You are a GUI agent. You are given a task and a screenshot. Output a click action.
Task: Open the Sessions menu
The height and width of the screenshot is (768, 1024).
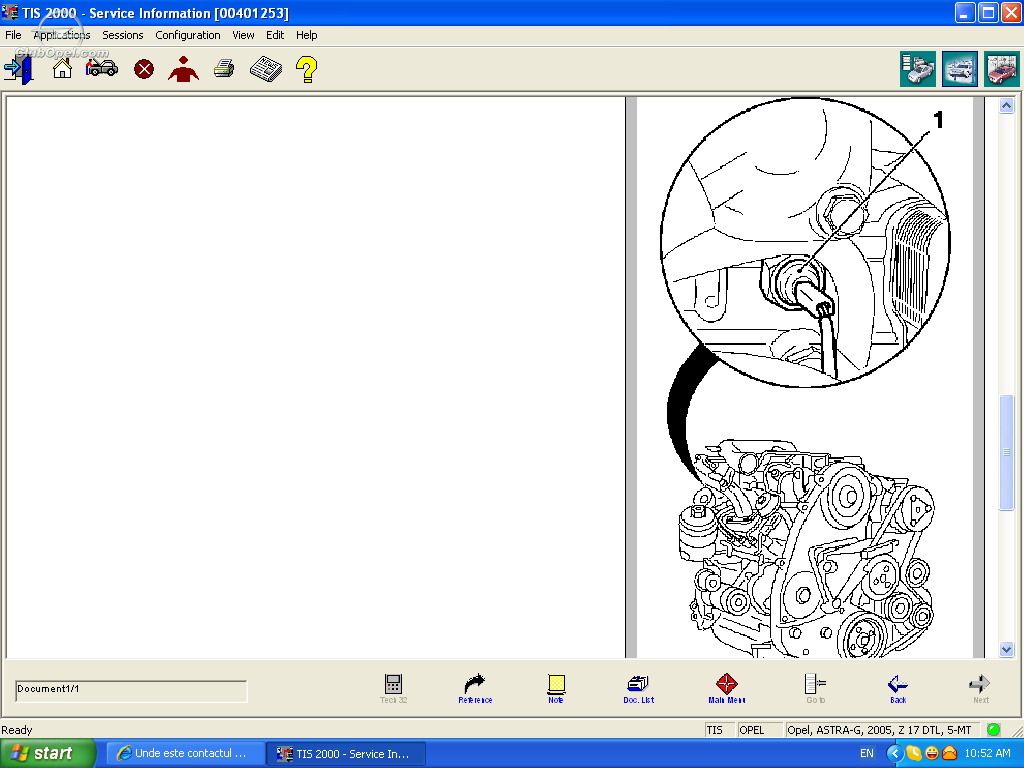pyautogui.click(x=122, y=35)
